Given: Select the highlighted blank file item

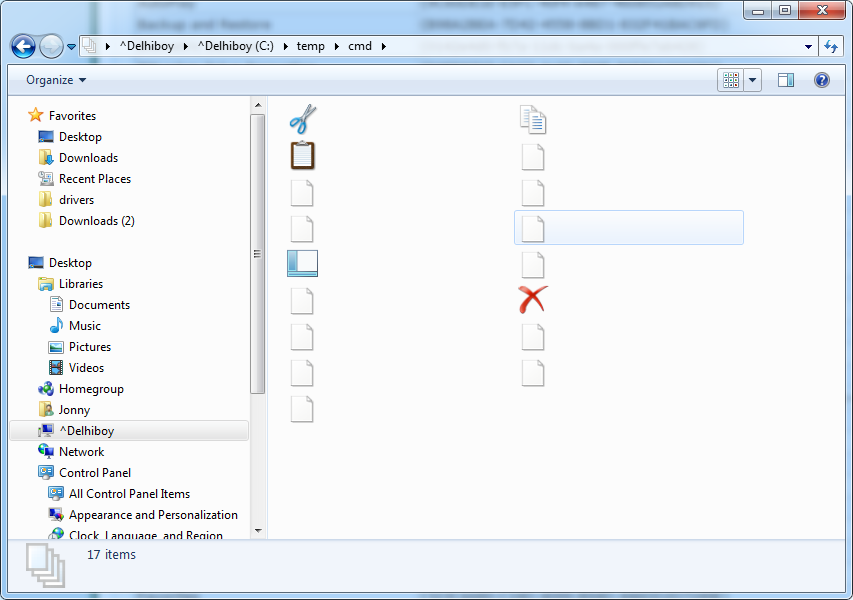Looking at the screenshot, I should (x=629, y=227).
